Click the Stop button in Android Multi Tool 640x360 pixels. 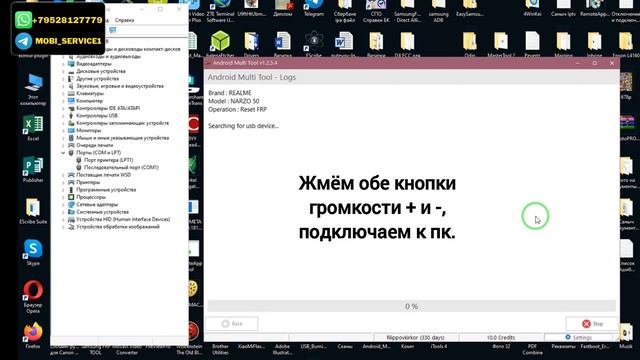point(592,324)
